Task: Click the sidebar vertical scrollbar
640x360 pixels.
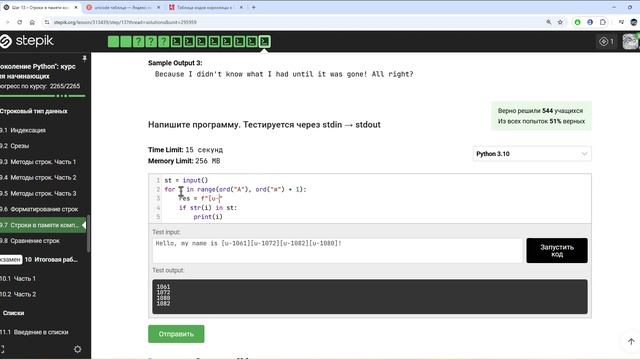Action: click(89, 233)
